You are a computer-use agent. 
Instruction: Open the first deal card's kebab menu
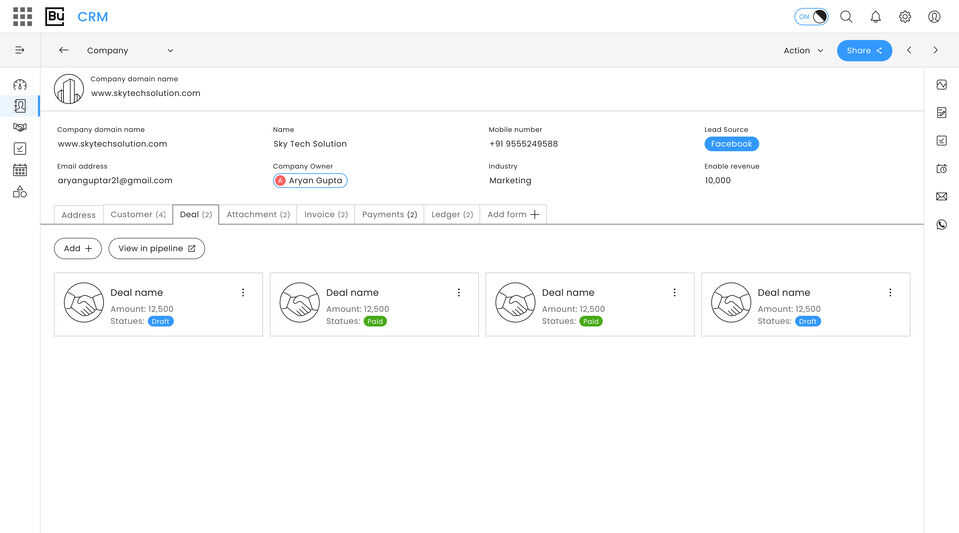point(243,293)
